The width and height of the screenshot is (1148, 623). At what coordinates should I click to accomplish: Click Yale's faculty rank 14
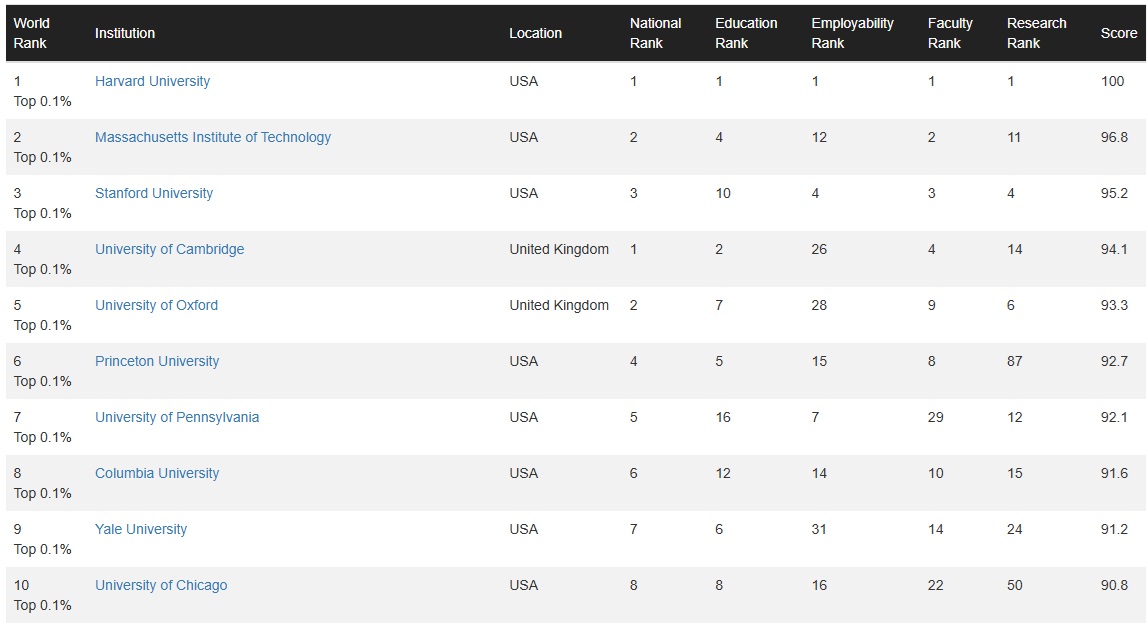pyautogui.click(x=936, y=529)
